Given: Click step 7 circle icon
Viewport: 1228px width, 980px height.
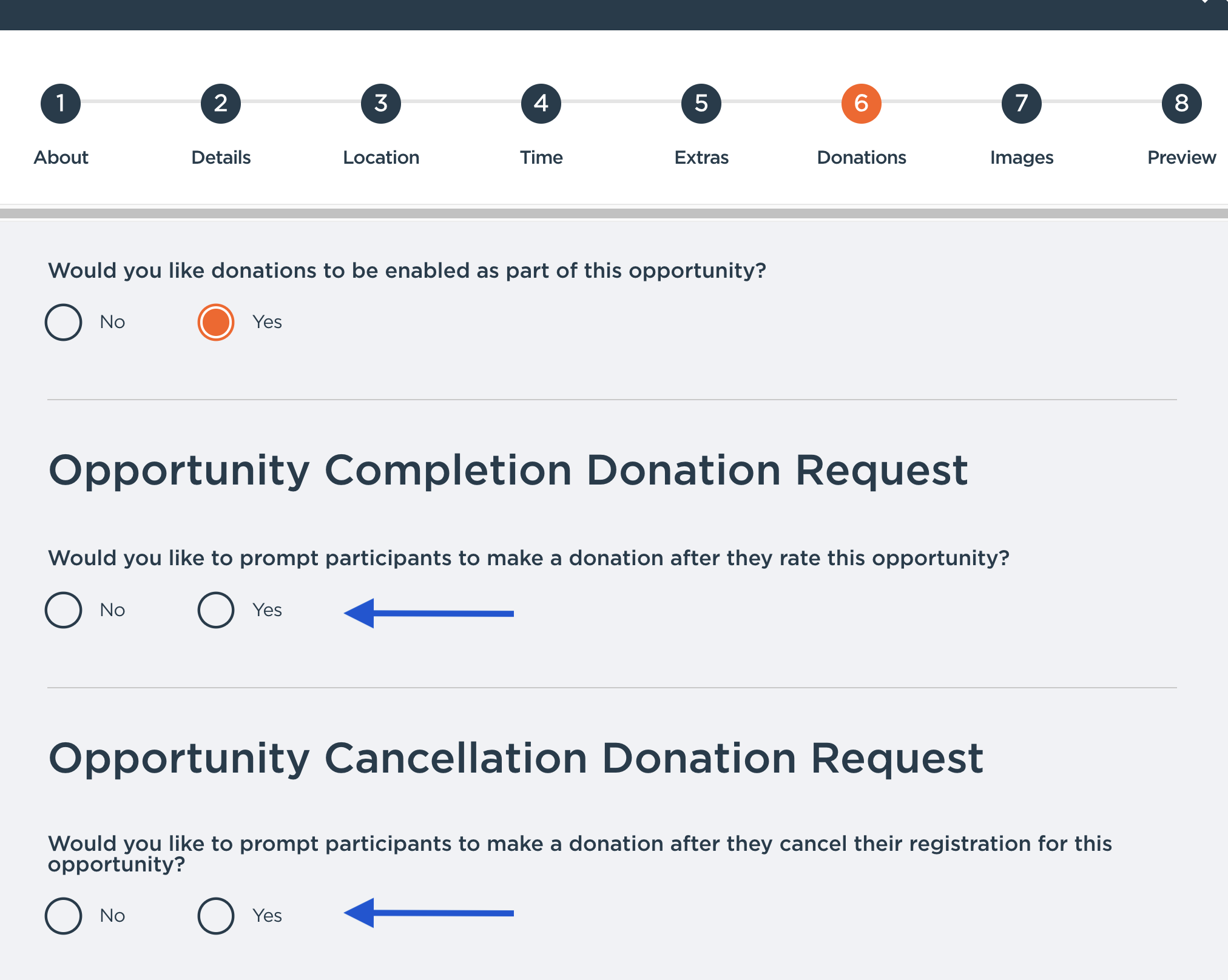Looking at the screenshot, I should click(1022, 104).
